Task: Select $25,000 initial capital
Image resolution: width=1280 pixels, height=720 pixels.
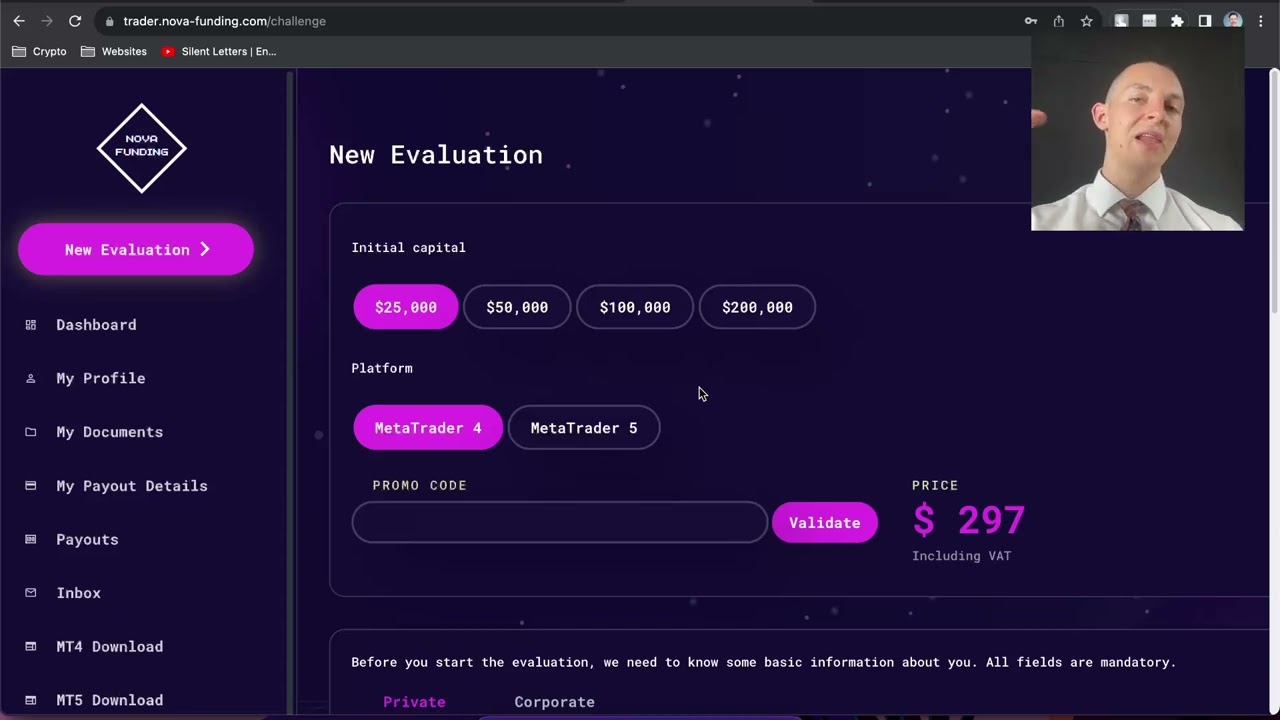Action: coord(406,307)
